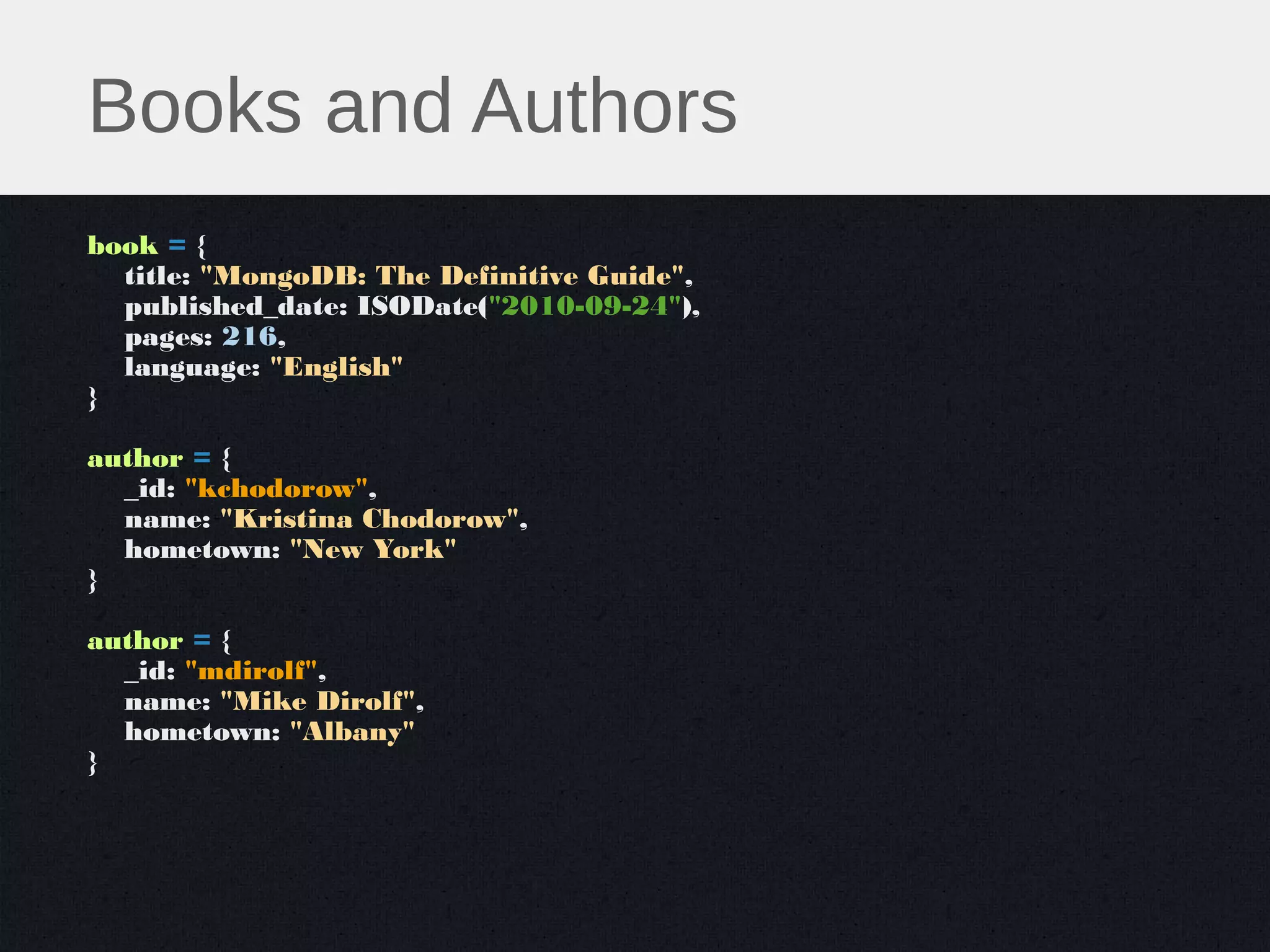
Task: Click the final closing brace
Action: (x=93, y=762)
